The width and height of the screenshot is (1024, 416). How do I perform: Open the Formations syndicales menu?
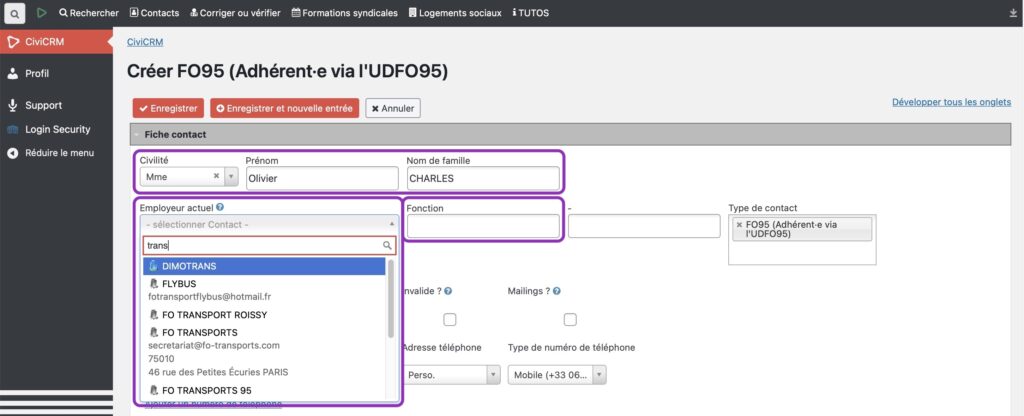coord(344,13)
